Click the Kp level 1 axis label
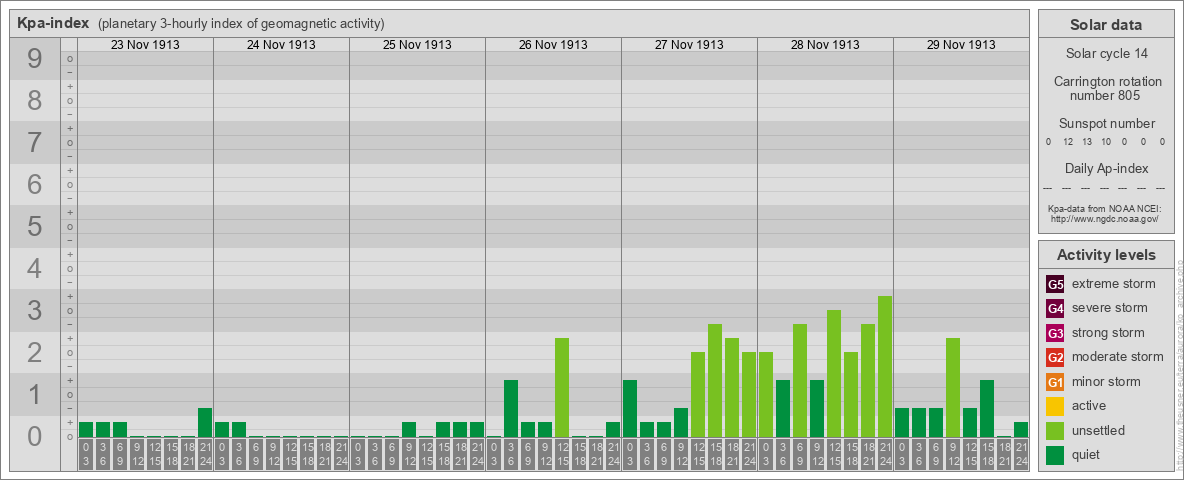Image resolution: width=1184 pixels, height=480 pixels. (35, 395)
